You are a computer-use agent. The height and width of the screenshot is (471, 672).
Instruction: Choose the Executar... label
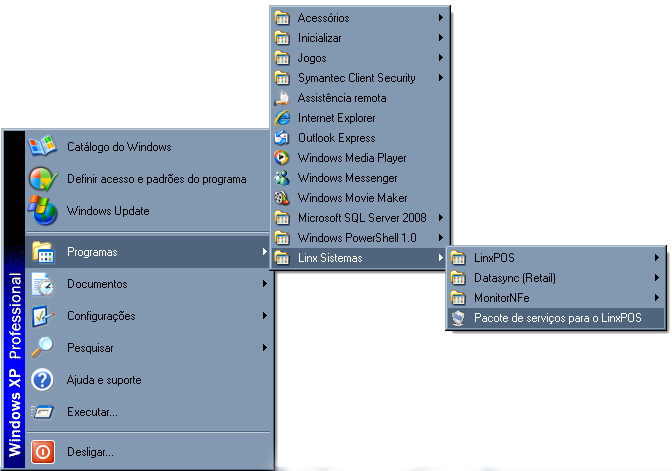pos(92,412)
